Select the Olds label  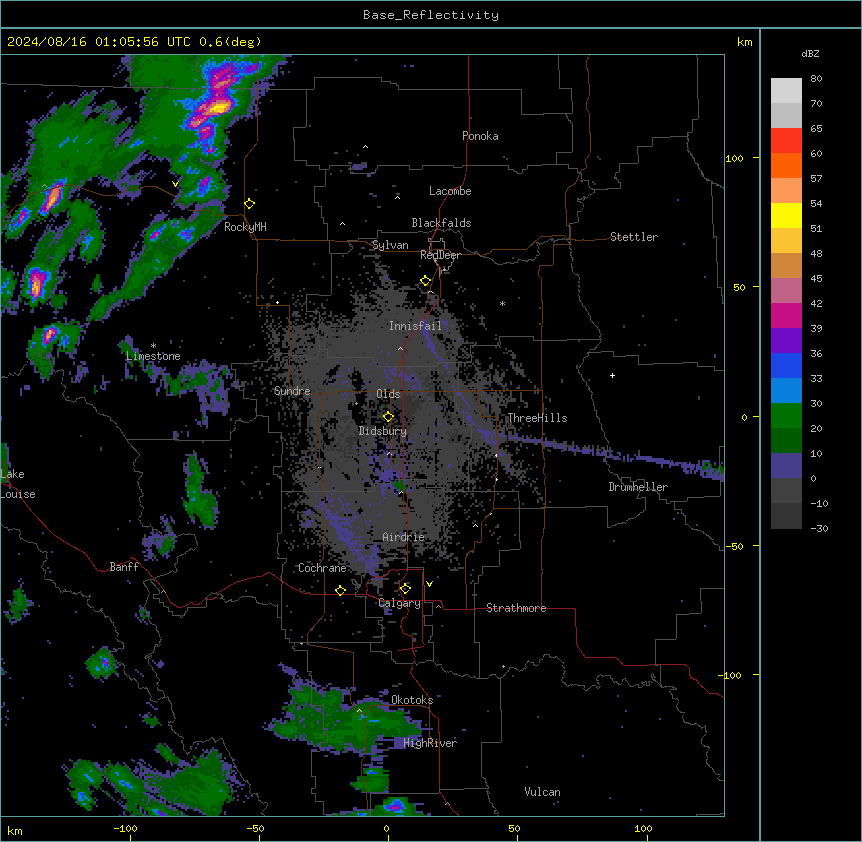point(388,394)
